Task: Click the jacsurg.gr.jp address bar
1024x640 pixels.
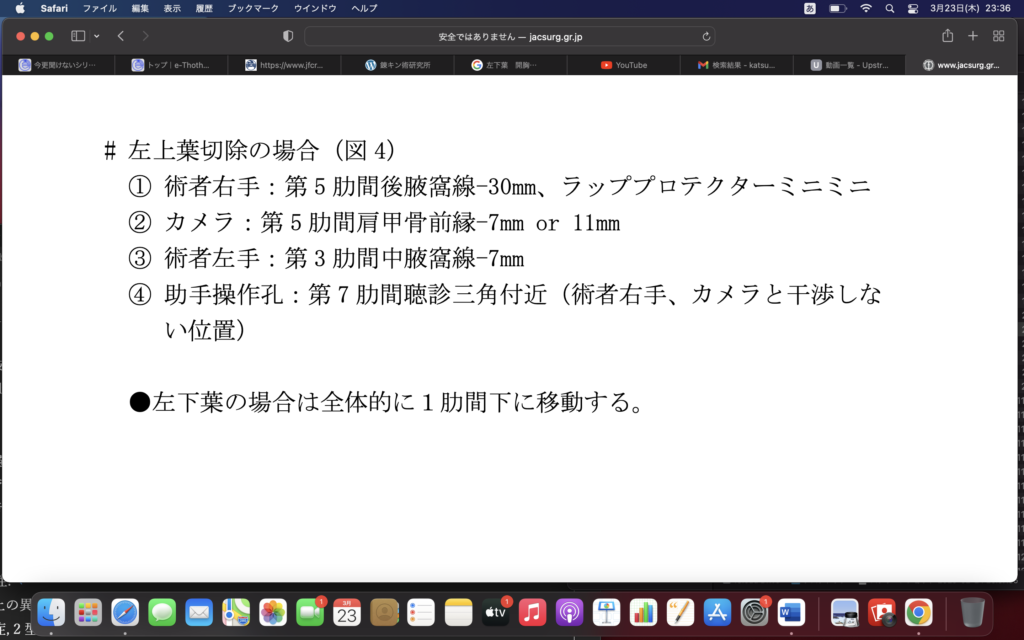Action: 510,36
